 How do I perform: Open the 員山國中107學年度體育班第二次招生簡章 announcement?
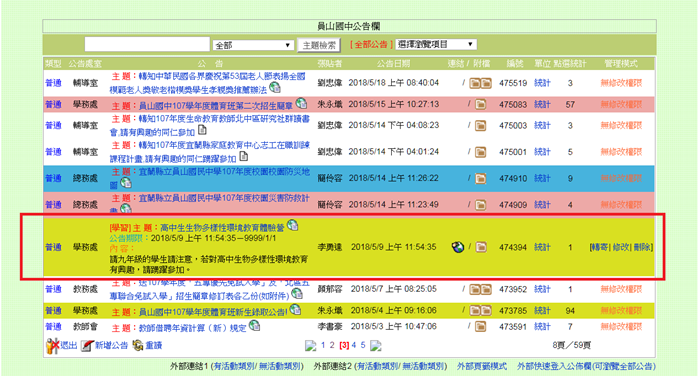216,106
